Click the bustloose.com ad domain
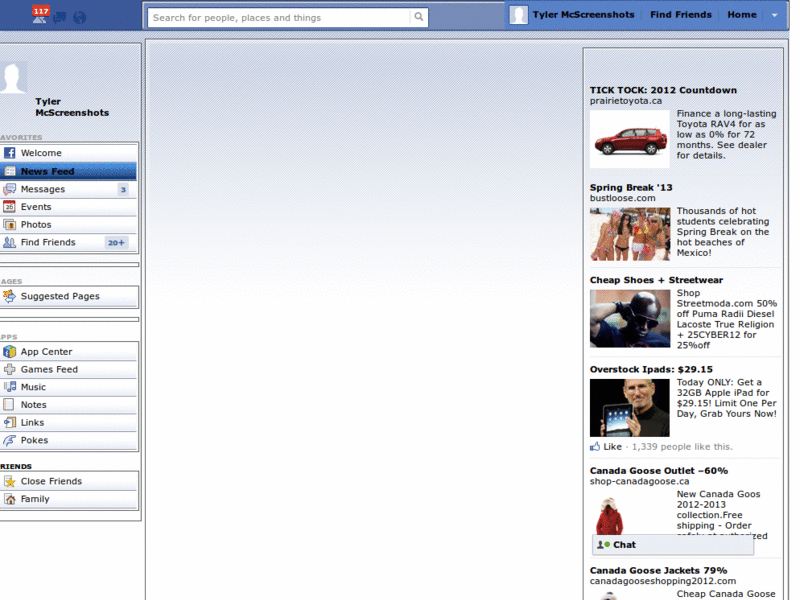The image size is (800, 600). (x=622, y=198)
